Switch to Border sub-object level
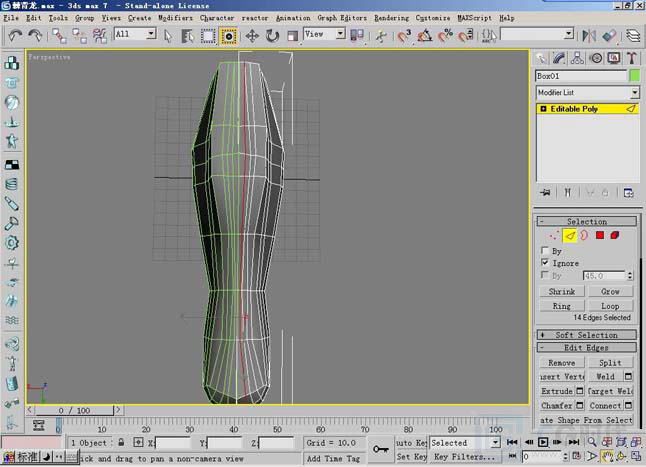646x467 pixels. point(584,236)
